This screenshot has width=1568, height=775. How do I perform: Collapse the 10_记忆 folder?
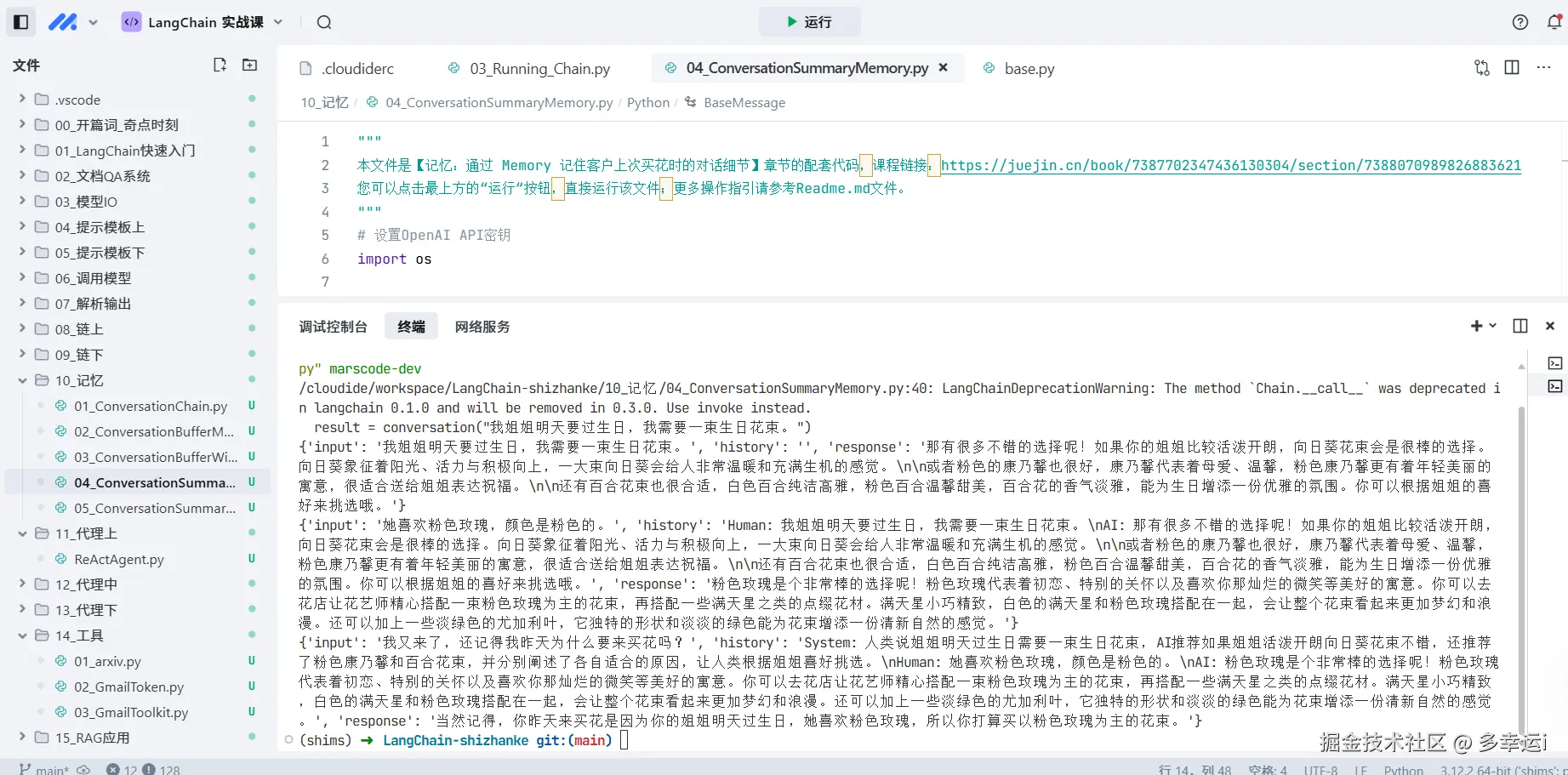[22, 380]
